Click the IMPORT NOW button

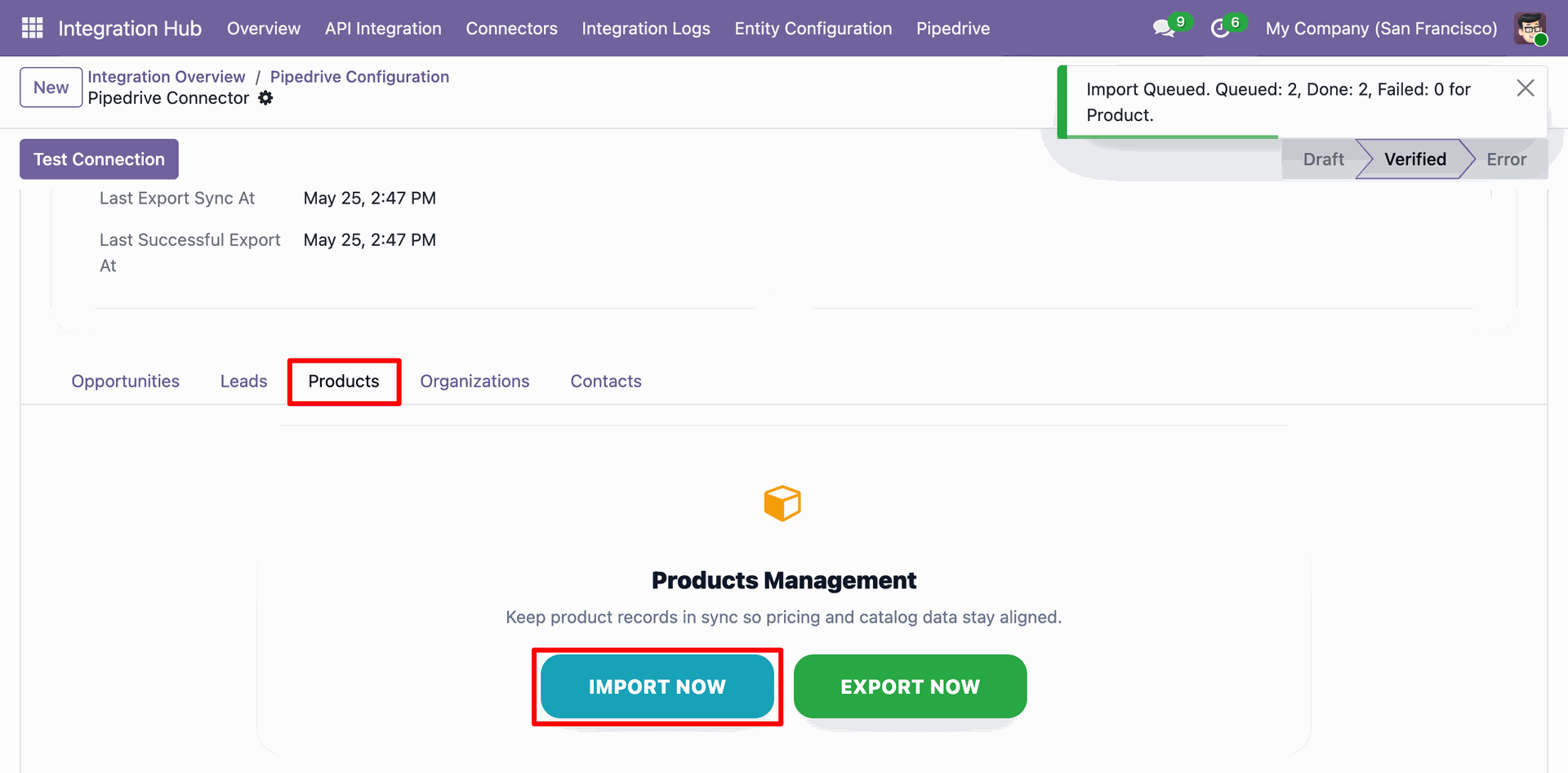[x=657, y=686]
